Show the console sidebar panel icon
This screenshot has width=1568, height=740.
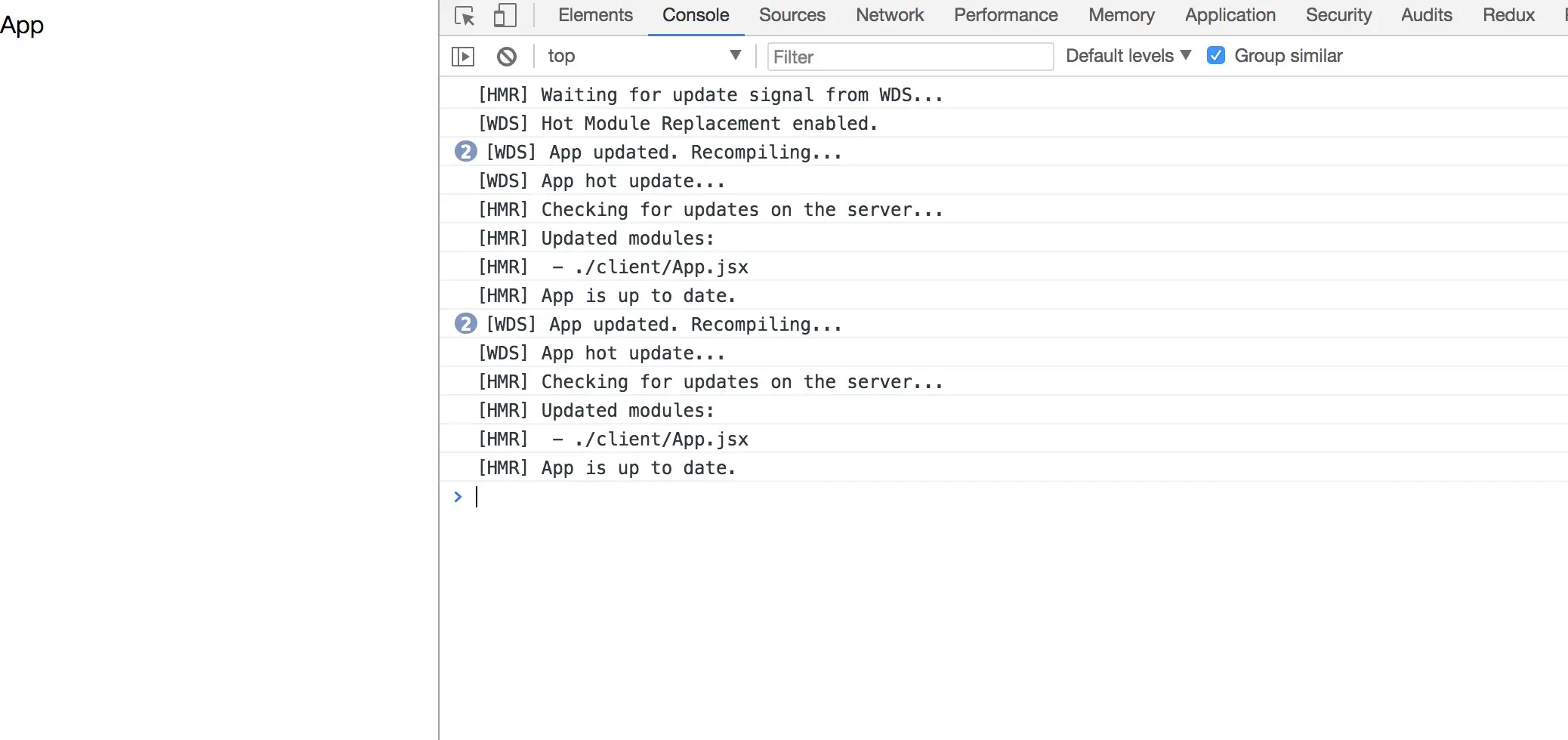click(x=463, y=57)
